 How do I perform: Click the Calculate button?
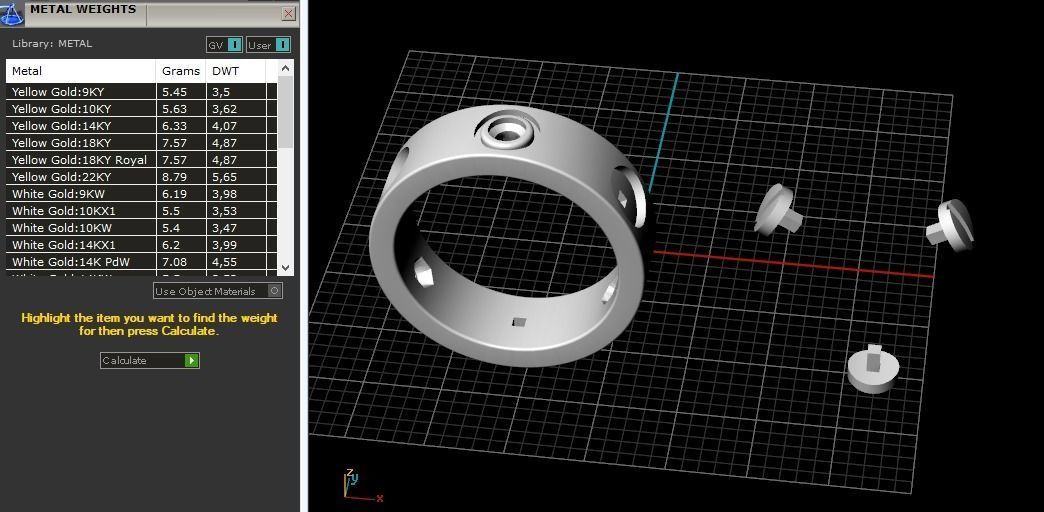150,360
